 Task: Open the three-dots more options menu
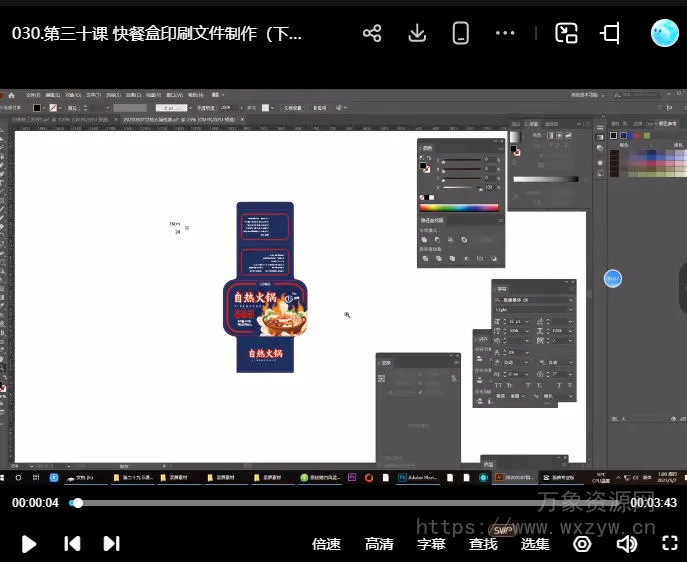[505, 33]
